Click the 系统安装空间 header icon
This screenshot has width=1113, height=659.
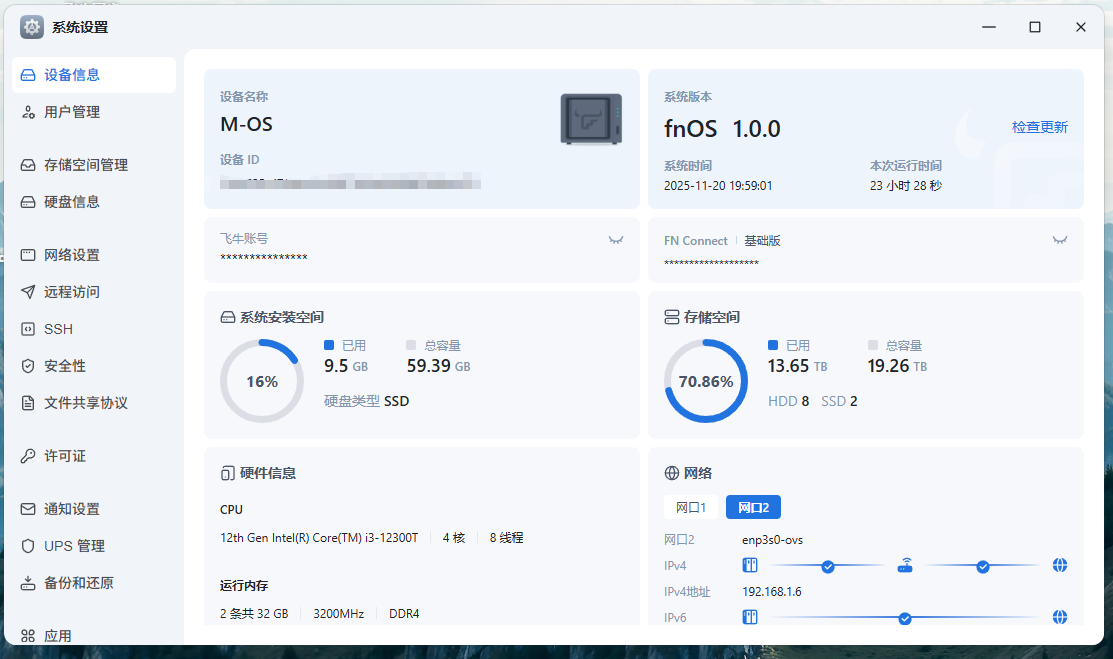(228, 317)
